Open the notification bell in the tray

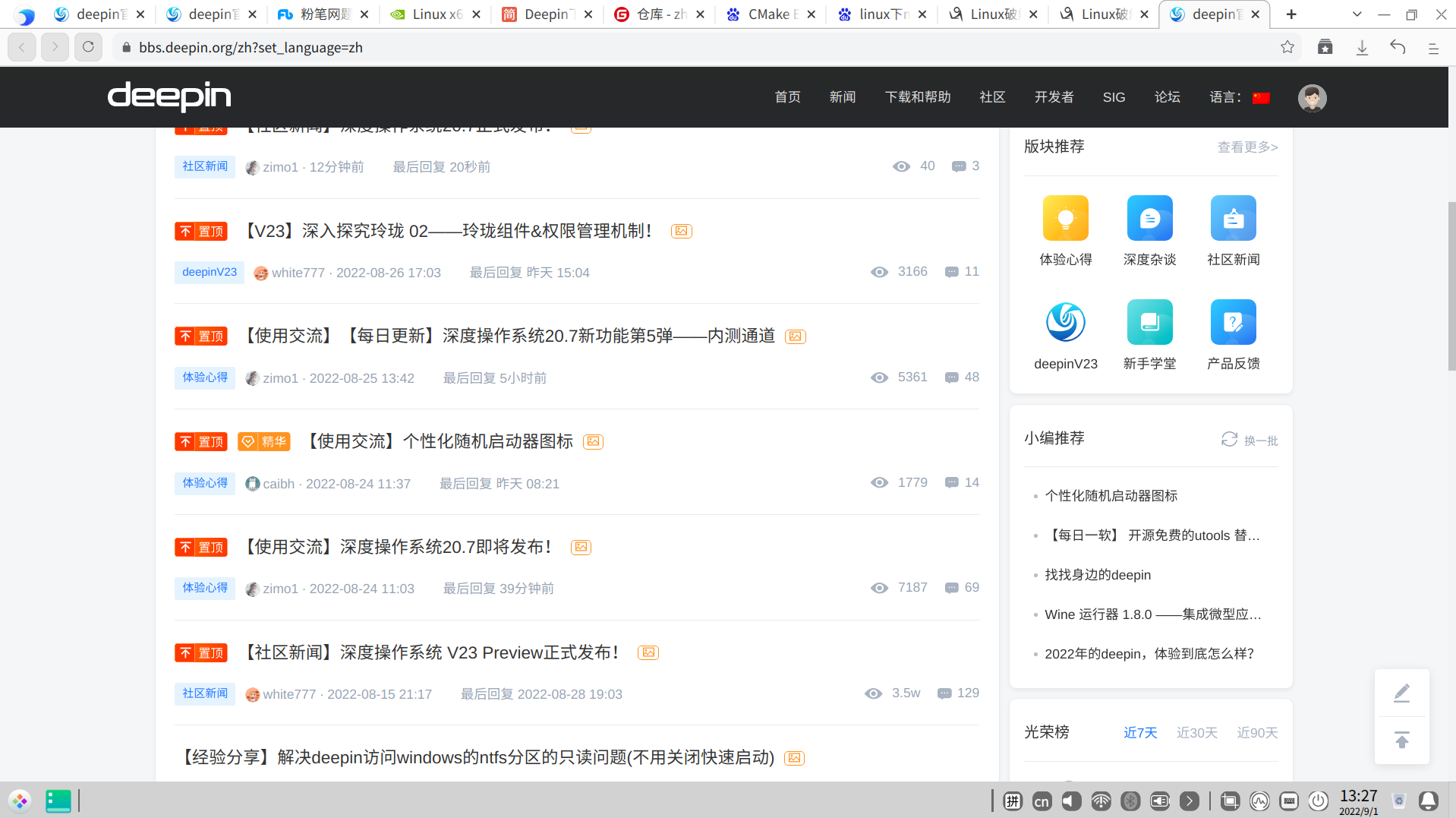coord(1428,801)
